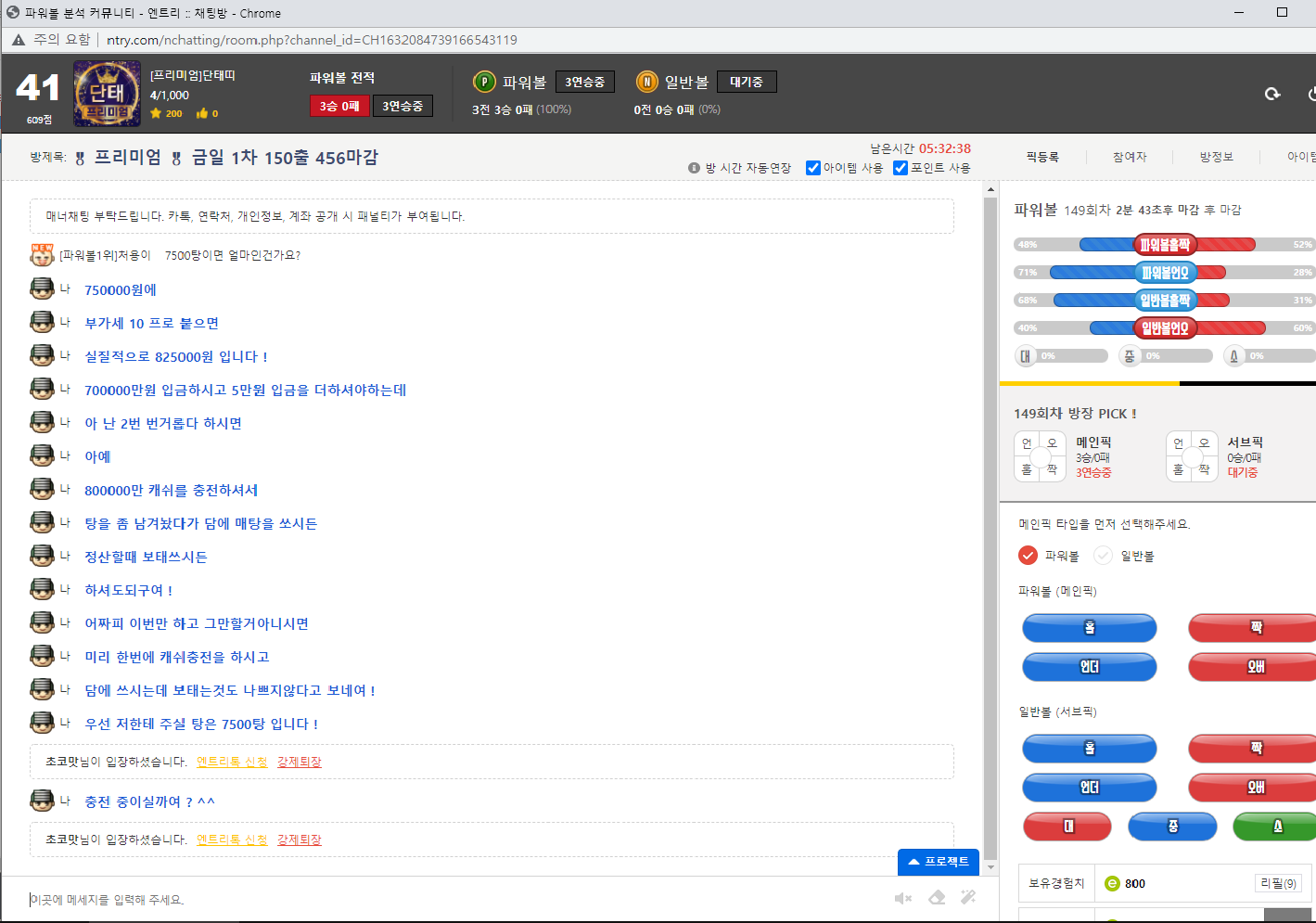
Task: Click the magic wand icon by message box
Action: pos(968,897)
